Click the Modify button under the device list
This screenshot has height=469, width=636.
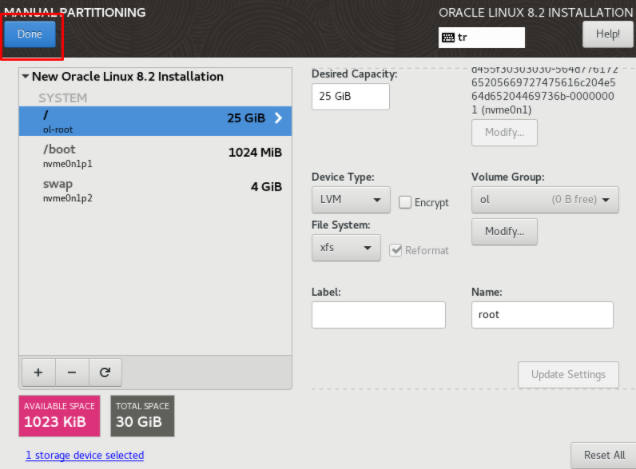[504, 132]
